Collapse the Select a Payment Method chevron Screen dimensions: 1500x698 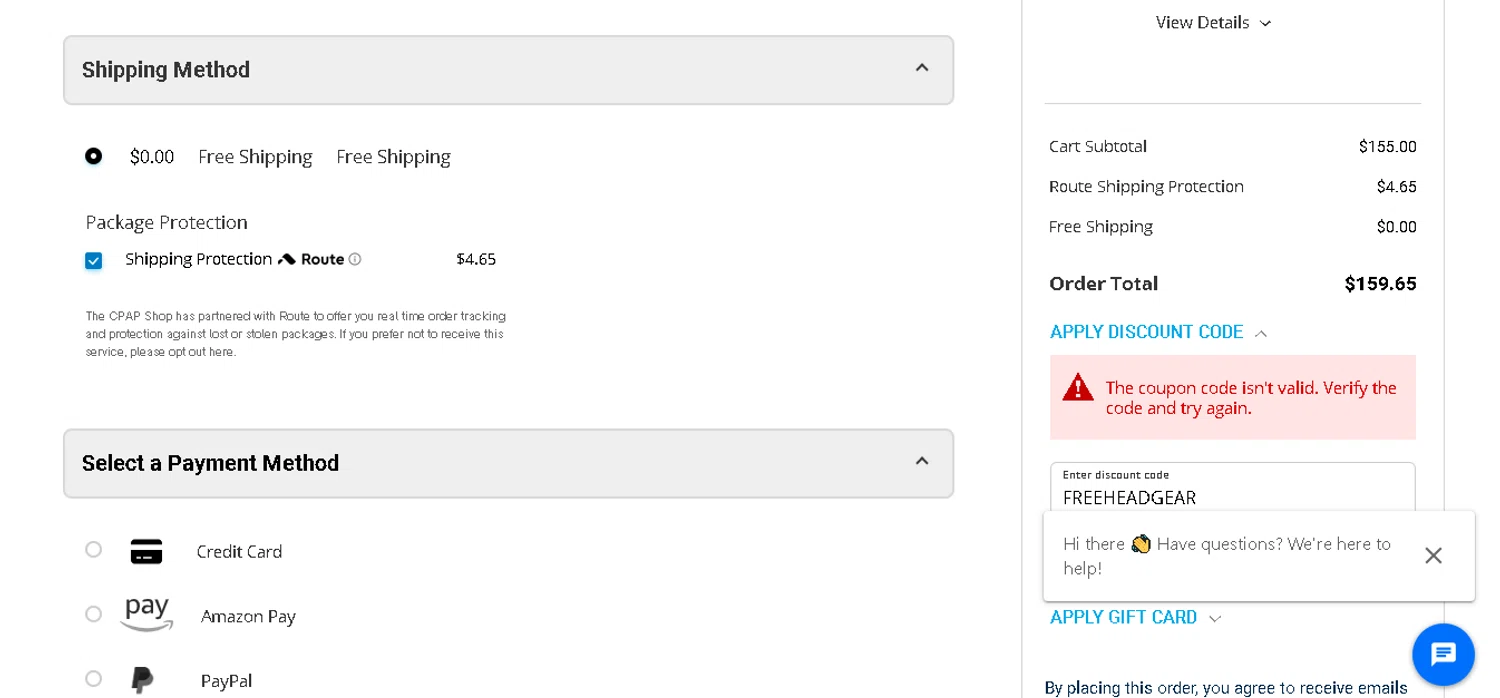point(922,461)
